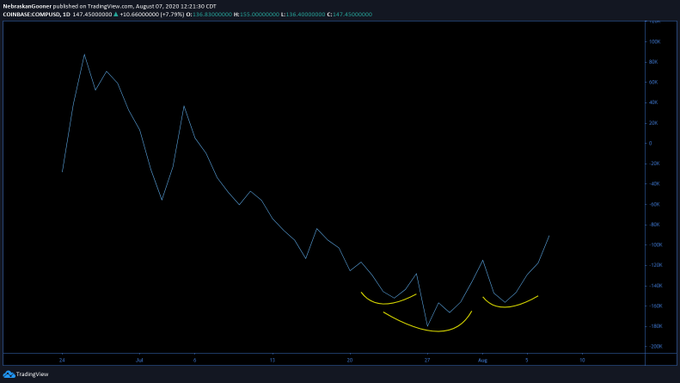Click the -200K price axis label
This screenshot has width=680, height=383.
coord(655,347)
